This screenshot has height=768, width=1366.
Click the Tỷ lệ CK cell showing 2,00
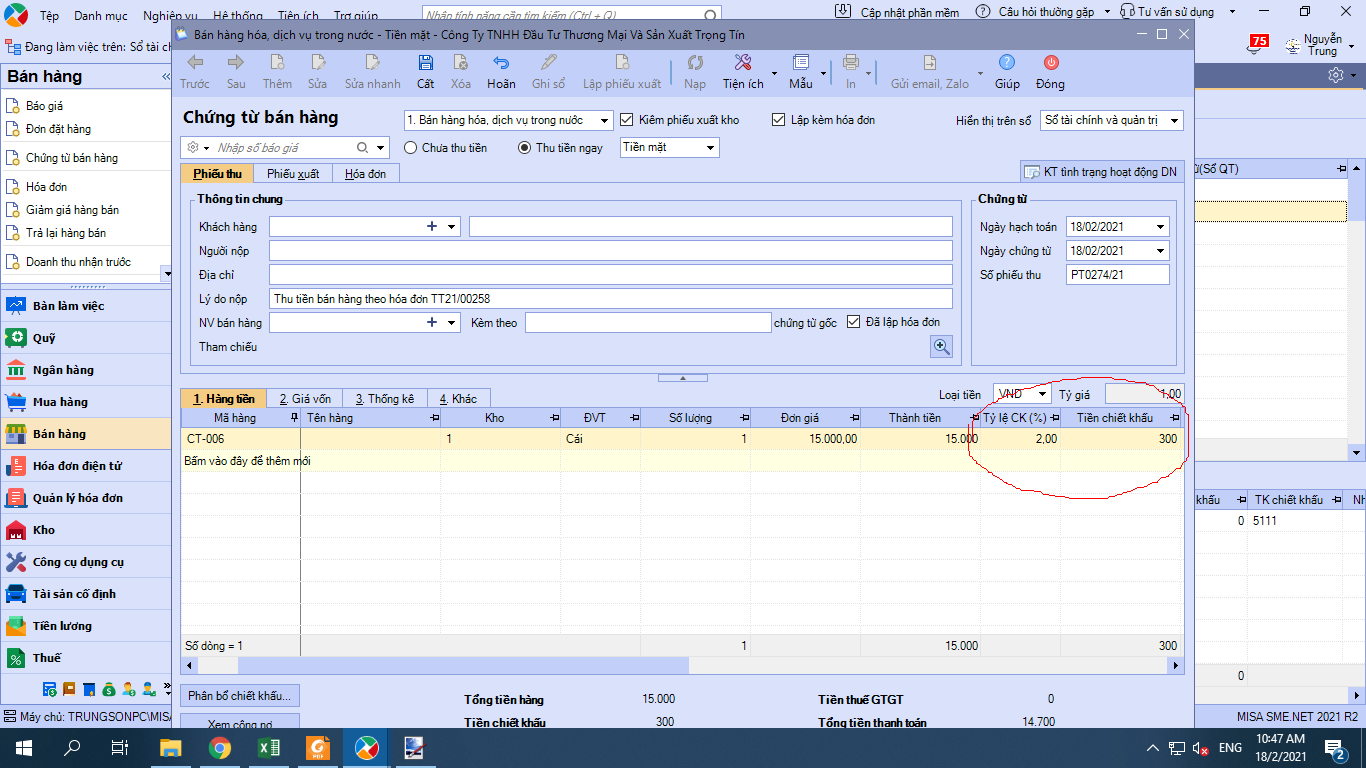(x=1021, y=439)
